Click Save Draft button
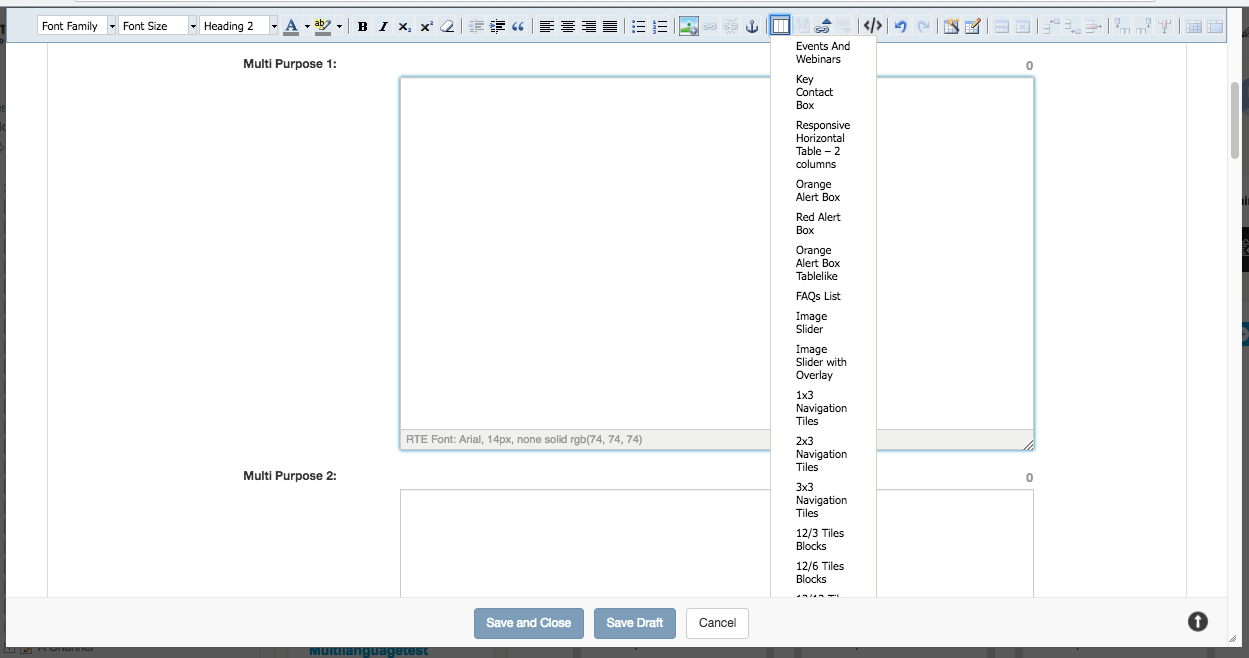 point(635,623)
